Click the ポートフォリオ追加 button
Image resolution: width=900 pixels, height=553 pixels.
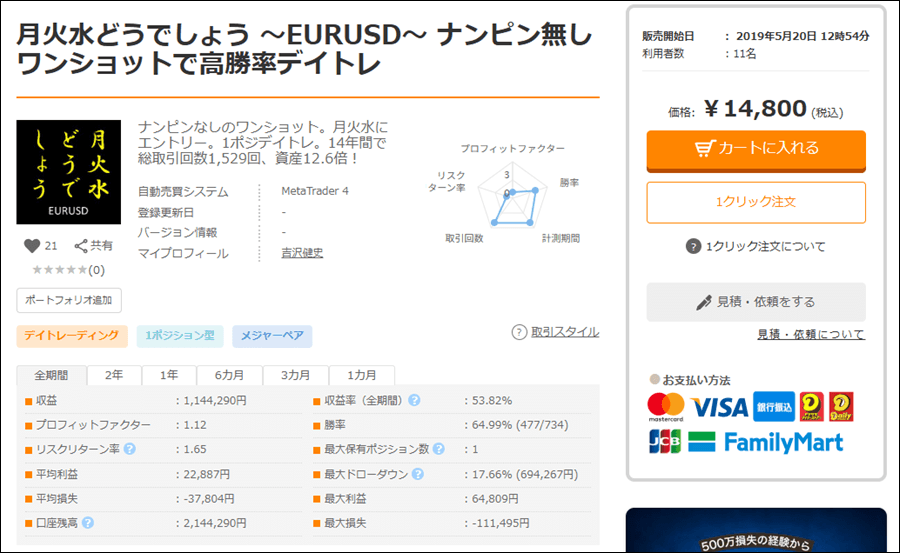pos(69,300)
